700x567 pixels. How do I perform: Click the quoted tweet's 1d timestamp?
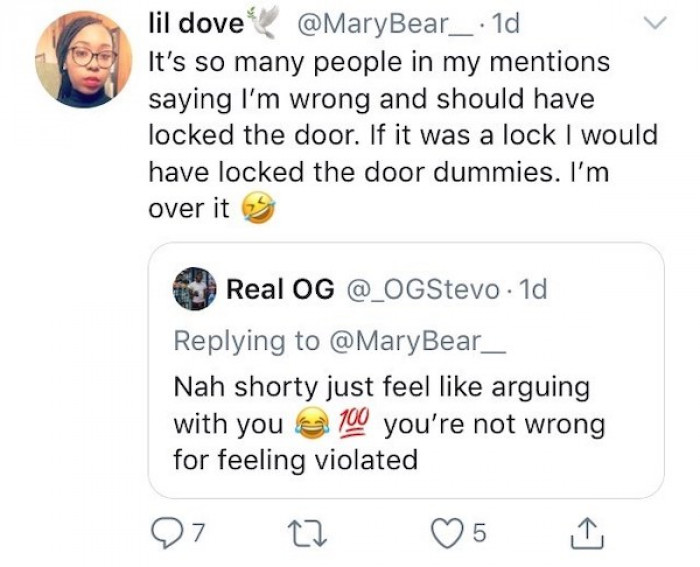(533, 289)
